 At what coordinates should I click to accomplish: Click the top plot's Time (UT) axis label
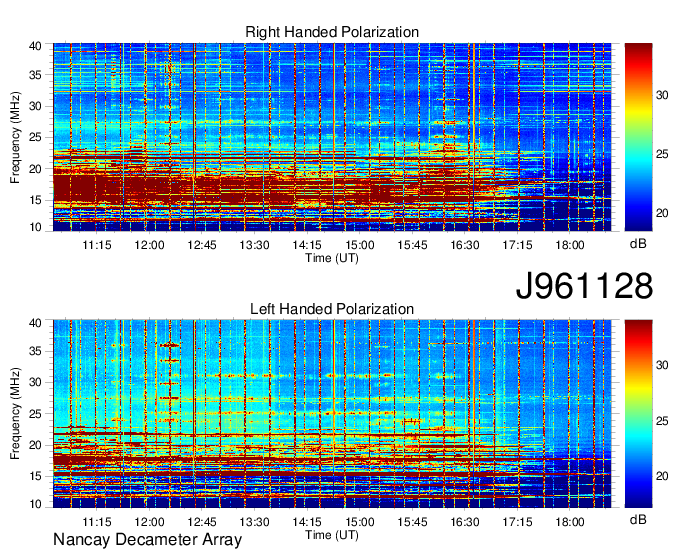coord(332,258)
